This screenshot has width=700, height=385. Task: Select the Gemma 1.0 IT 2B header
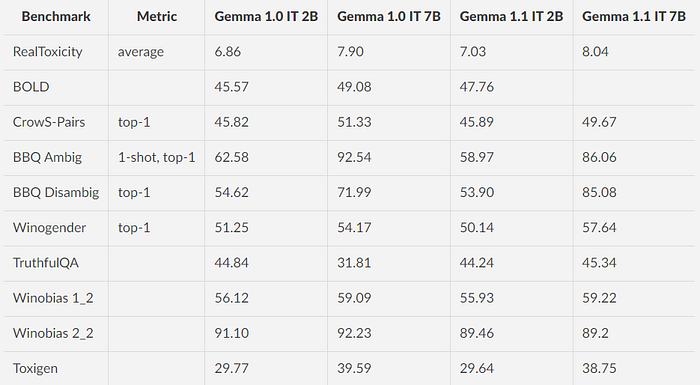266,17
